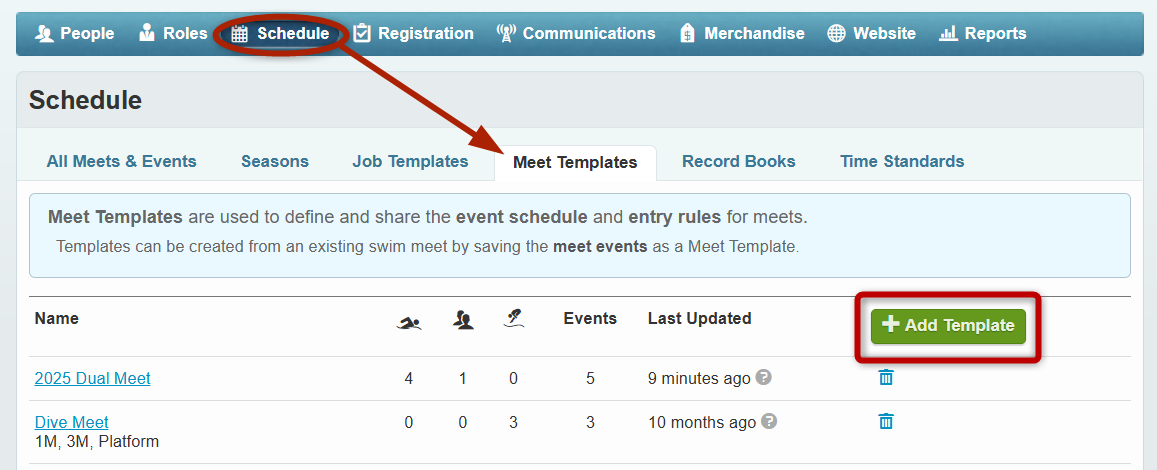This screenshot has height=470, width=1157.
Task: Open the Roles menu
Action: 173,33
